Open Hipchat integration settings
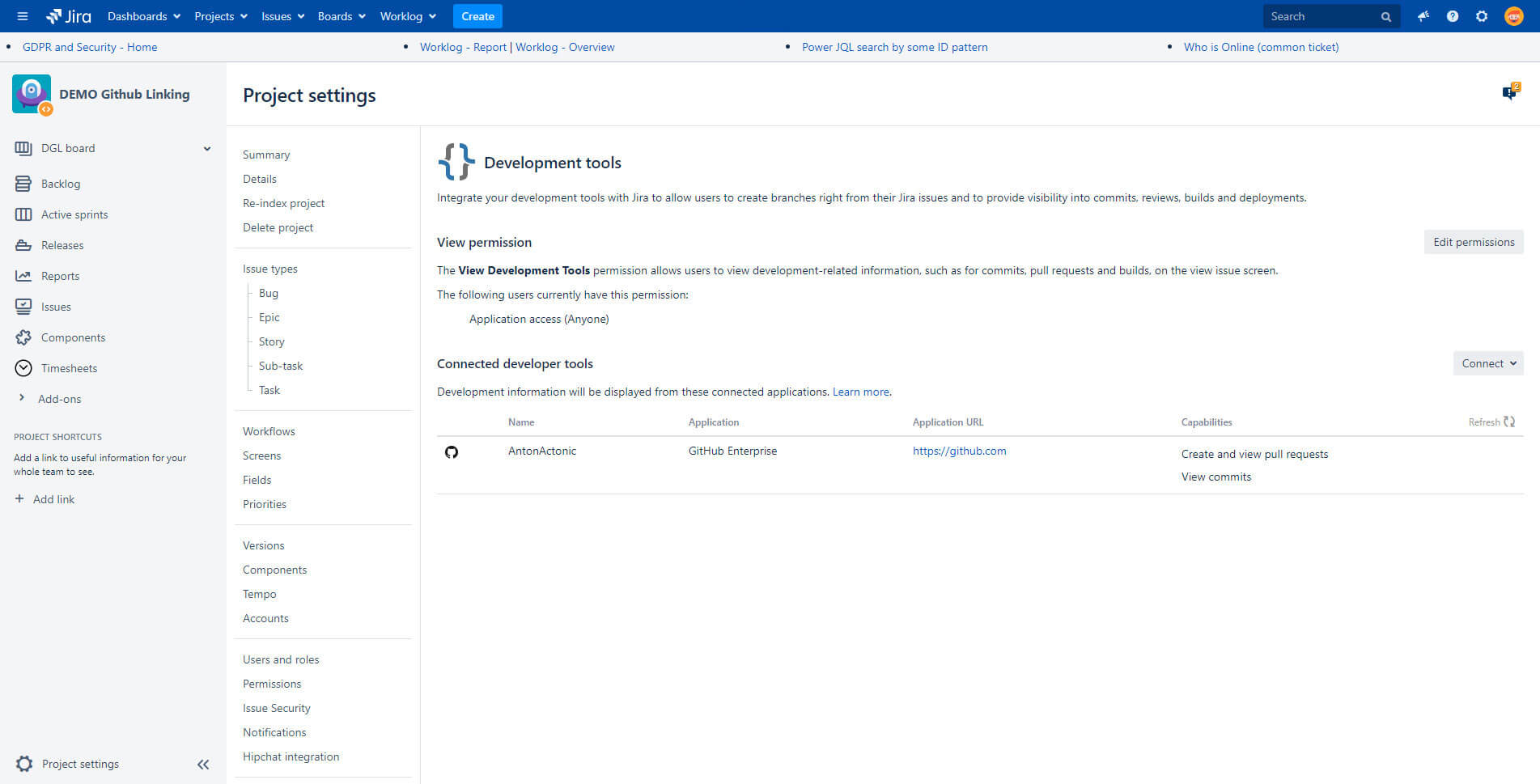Image resolution: width=1540 pixels, height=784 pixels. coord(291,756)
